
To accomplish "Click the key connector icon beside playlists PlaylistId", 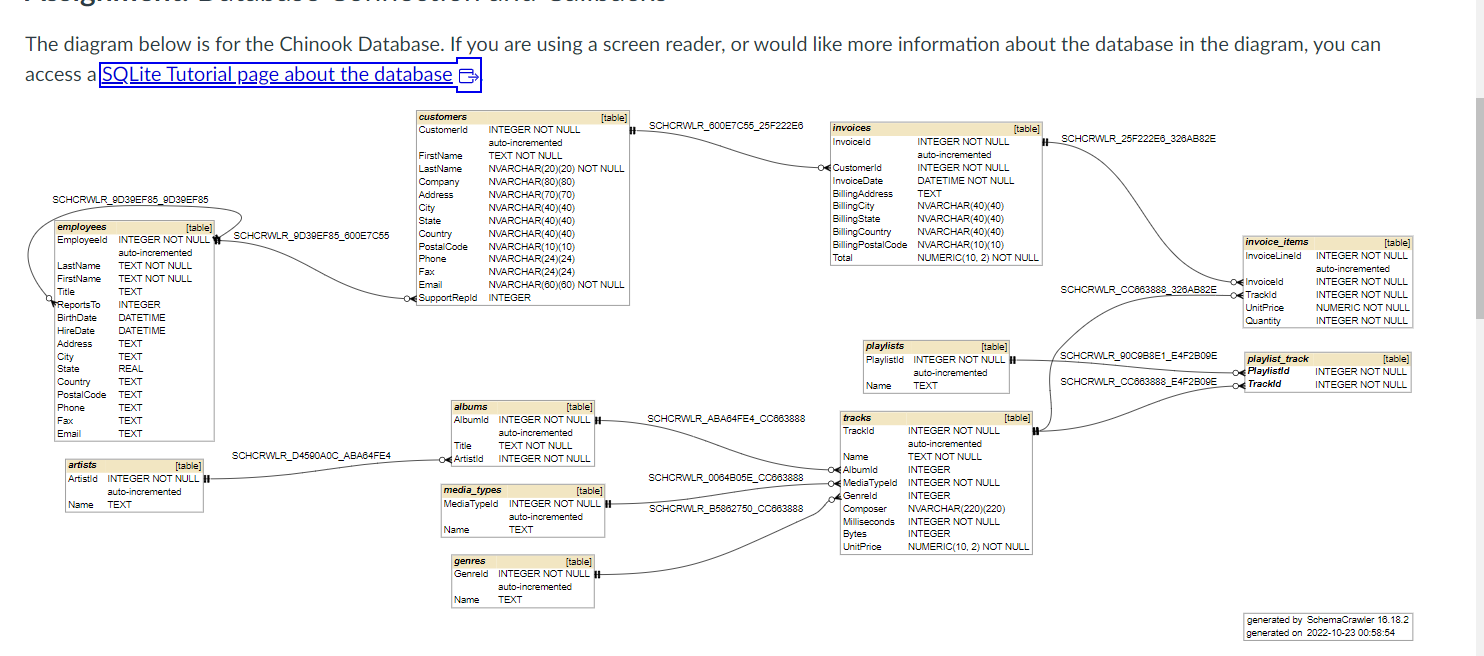I will click(1013, 359).
